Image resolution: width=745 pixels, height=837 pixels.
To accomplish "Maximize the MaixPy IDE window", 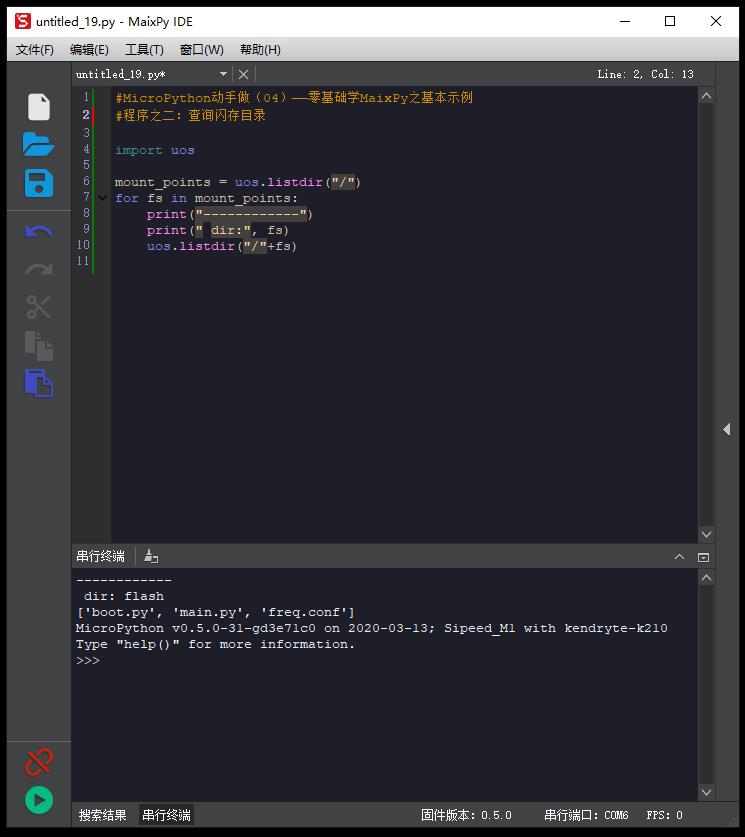I will [x=670, y=21].
